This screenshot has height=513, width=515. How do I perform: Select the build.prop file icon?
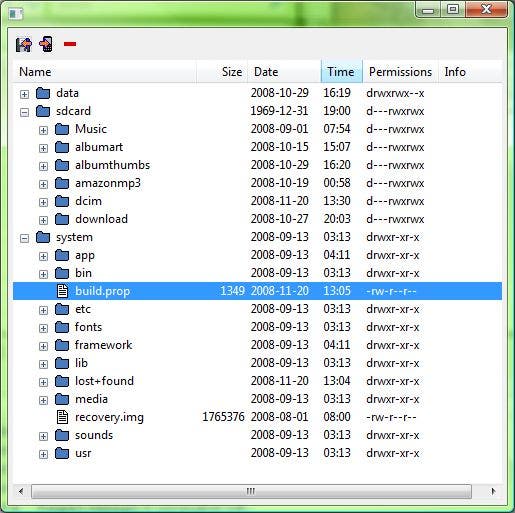tap(62, 291)
